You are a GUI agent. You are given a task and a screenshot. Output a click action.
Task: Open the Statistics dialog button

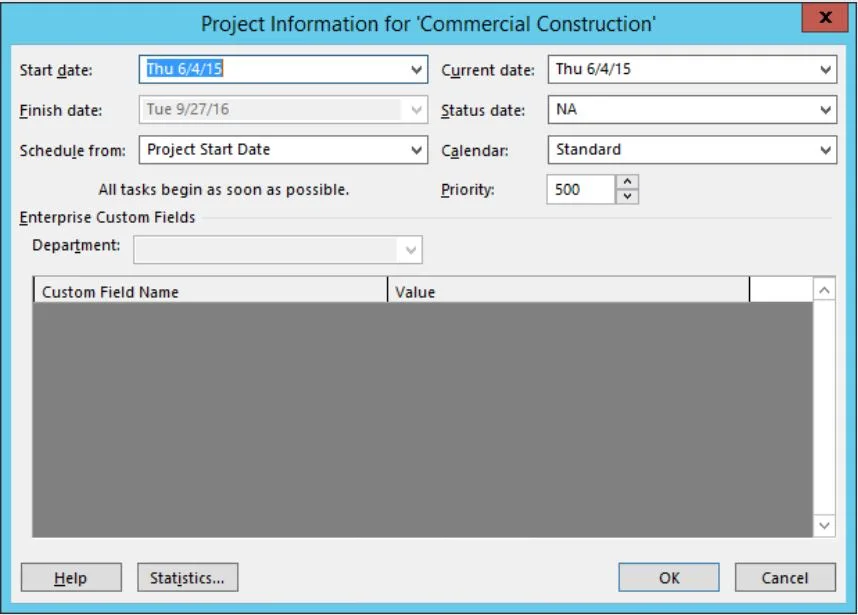(x=187, y=577)
